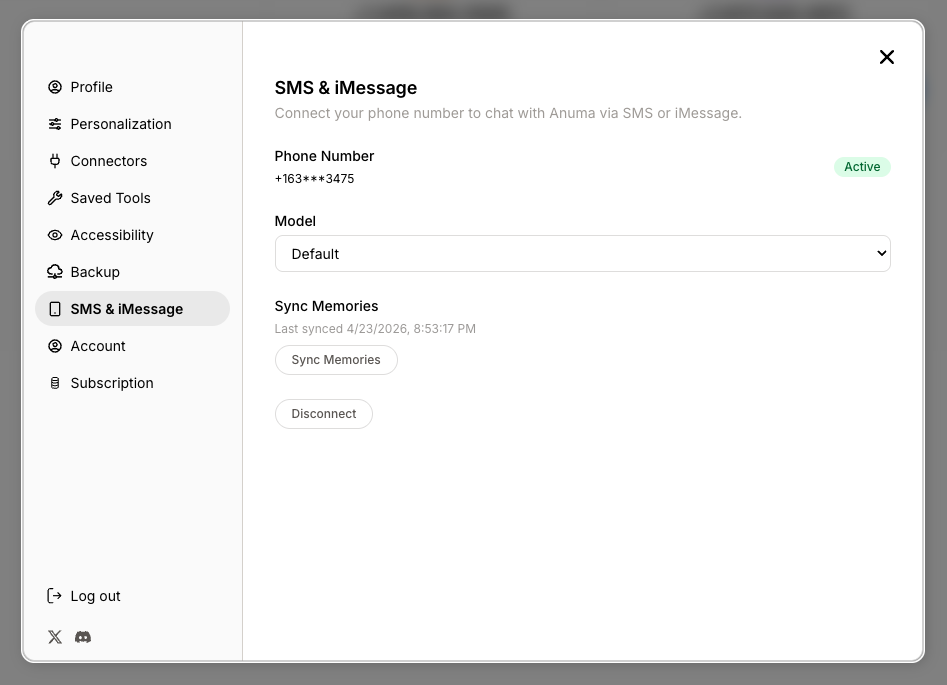Click the Saved Tools wrench icon
Image resolution: width=947 pixels, height=685 pixels.
click(x=55, y=198)
